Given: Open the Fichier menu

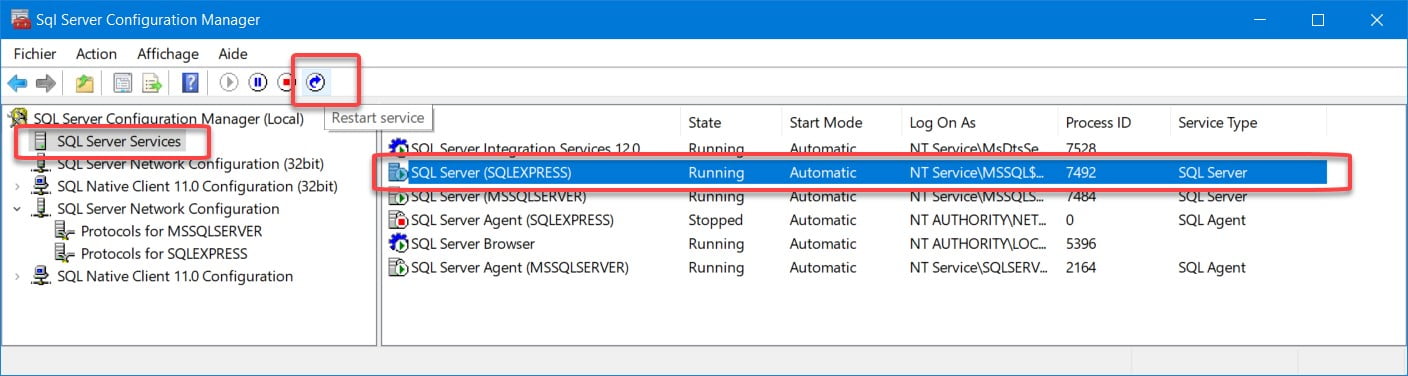Looking at the screenshot, I should point(35,54).
